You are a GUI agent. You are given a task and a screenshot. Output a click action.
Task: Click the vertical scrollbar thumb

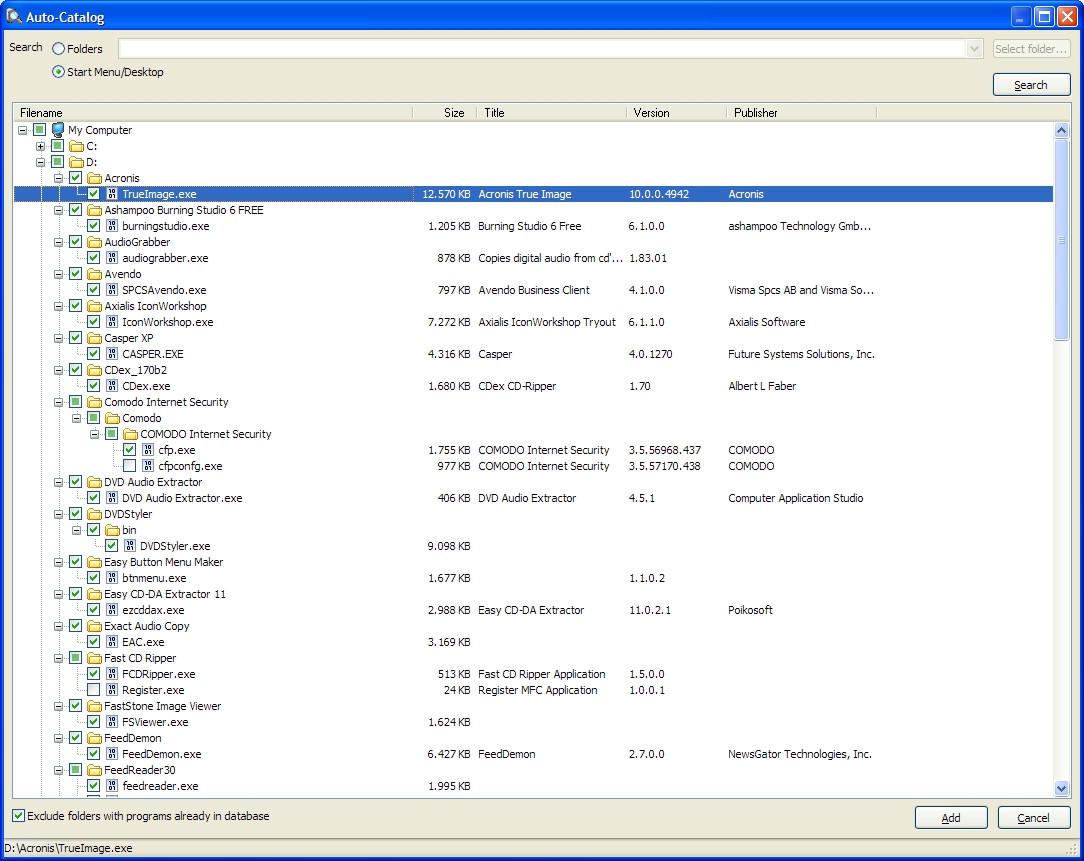(1061, 240)
